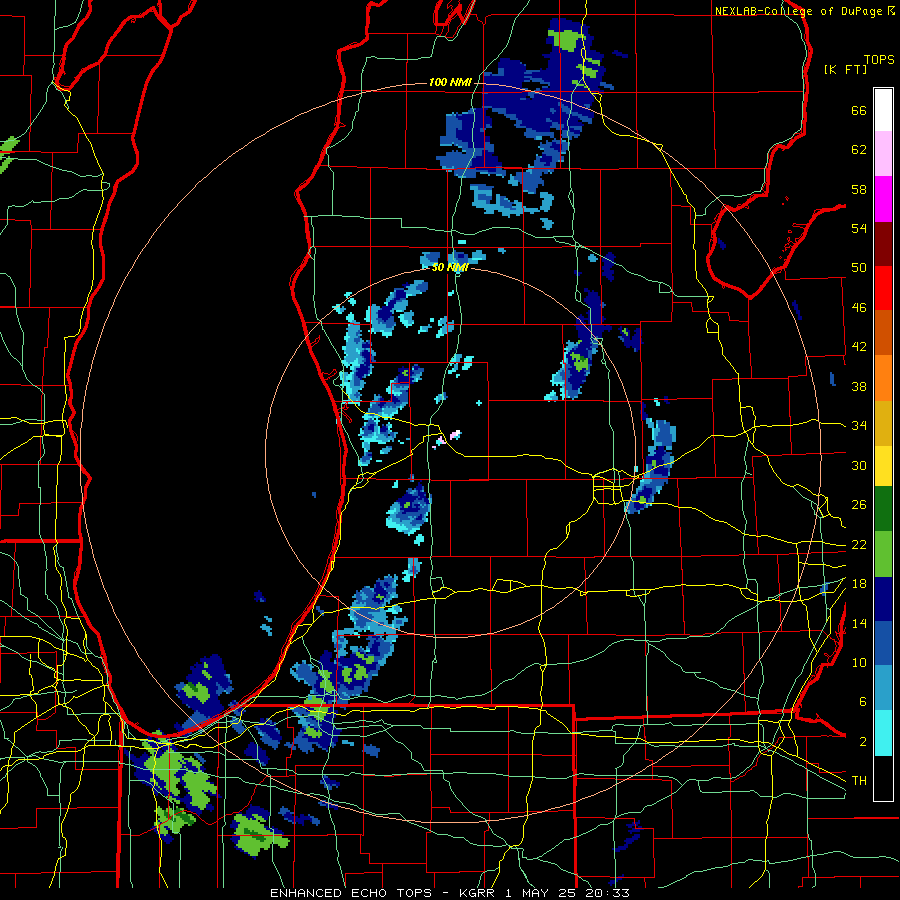
Task: Click the bright red legend swatch
Action: coord(883,288)
